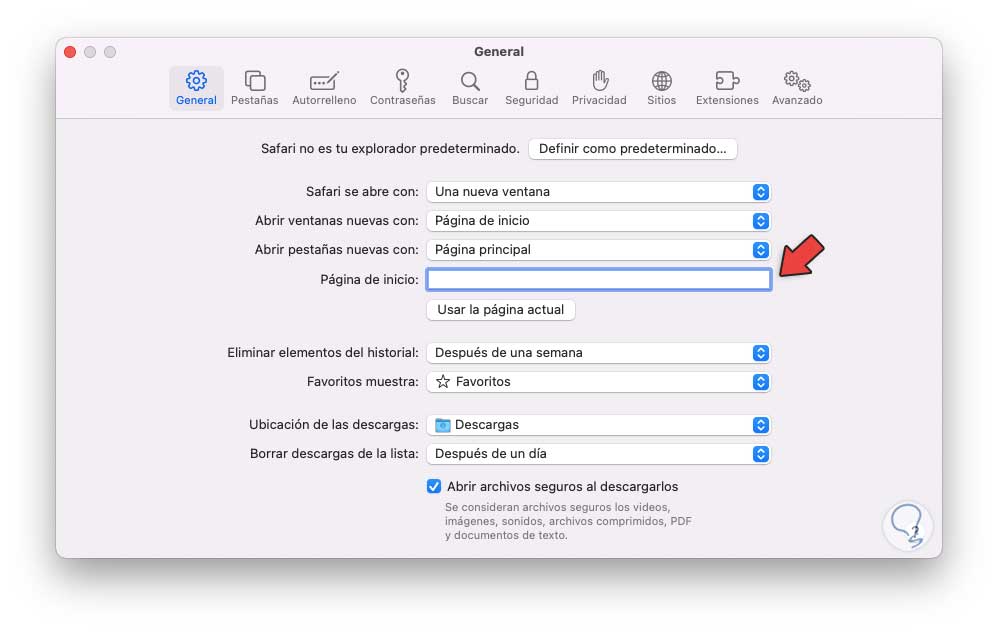Click the 'Página de inicio' text field

598,279
